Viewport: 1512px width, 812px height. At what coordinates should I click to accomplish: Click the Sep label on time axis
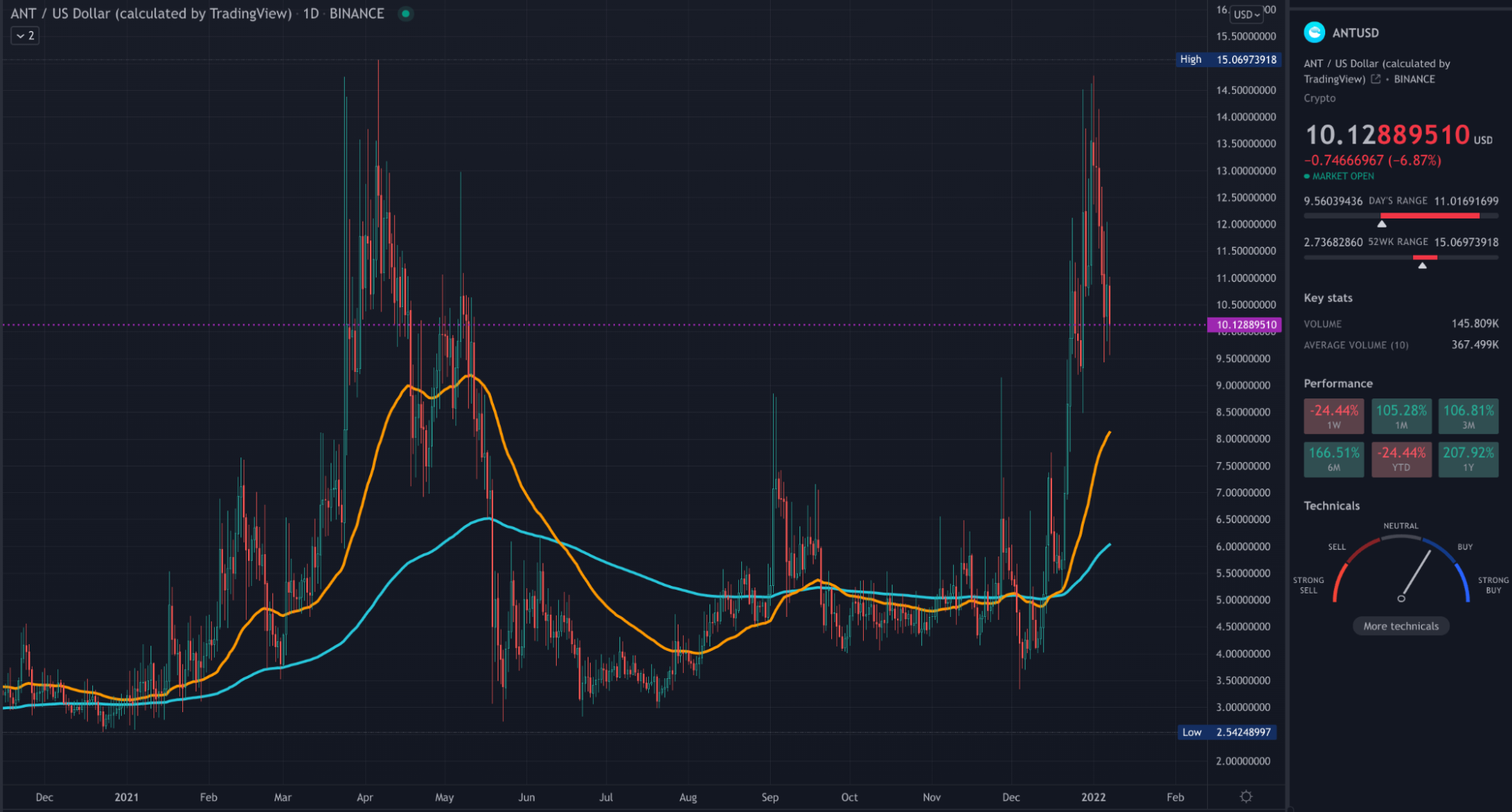tap(770, 797)
